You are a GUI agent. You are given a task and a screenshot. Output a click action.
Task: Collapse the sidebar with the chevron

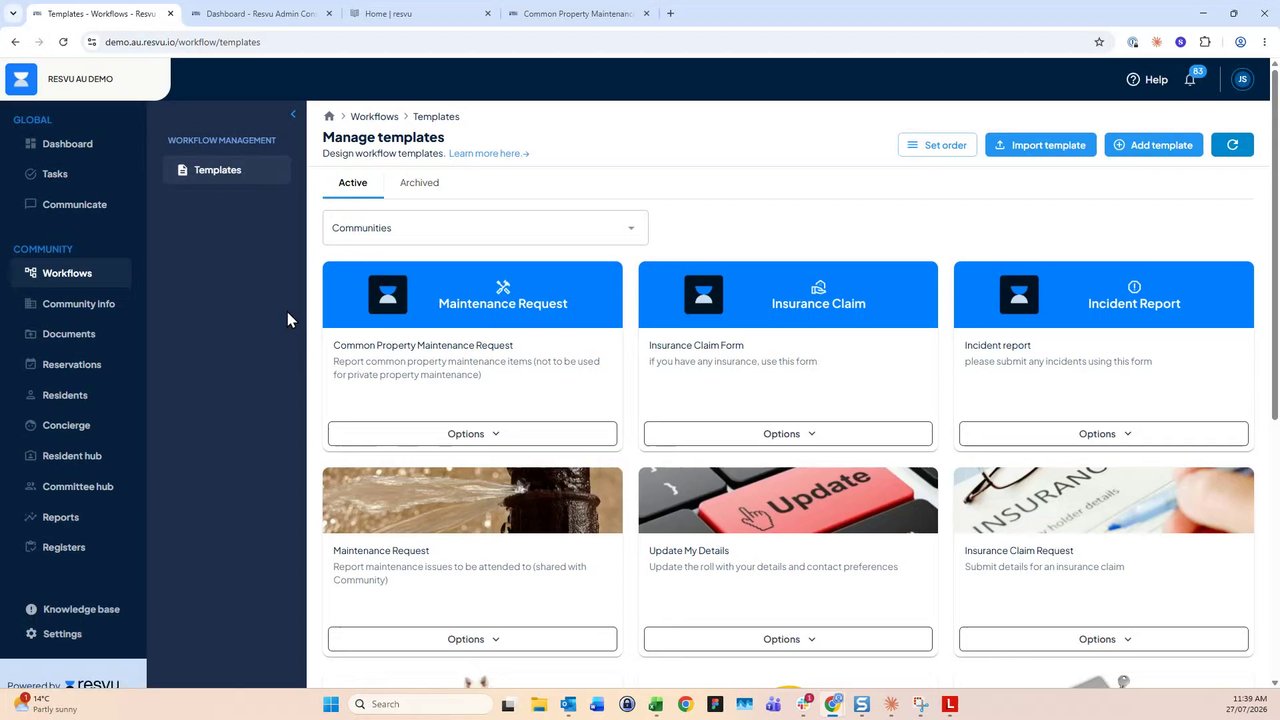(293, 114)
